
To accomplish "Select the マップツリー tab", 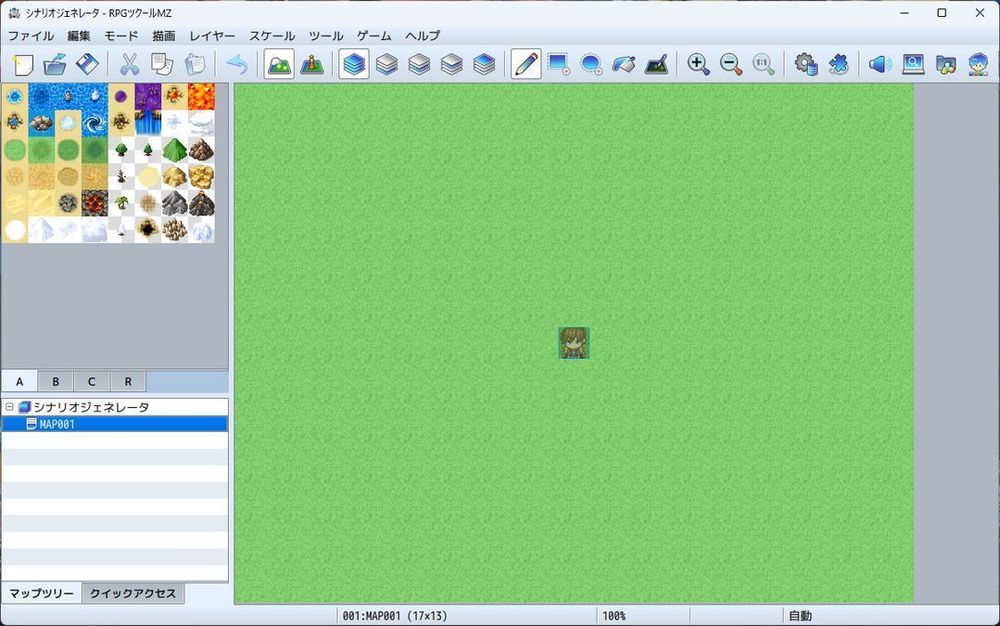I will (x=41, y=593).
